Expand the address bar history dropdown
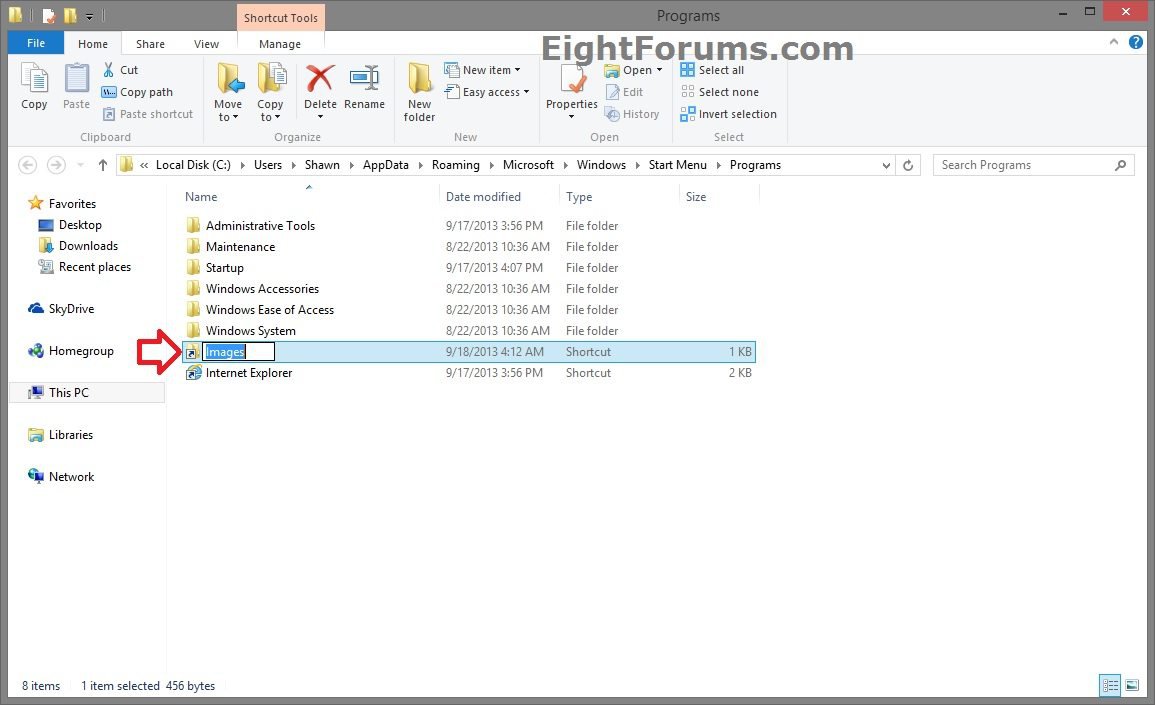Viewport: 1155px width, 705px height. click(x=886, y=165)
